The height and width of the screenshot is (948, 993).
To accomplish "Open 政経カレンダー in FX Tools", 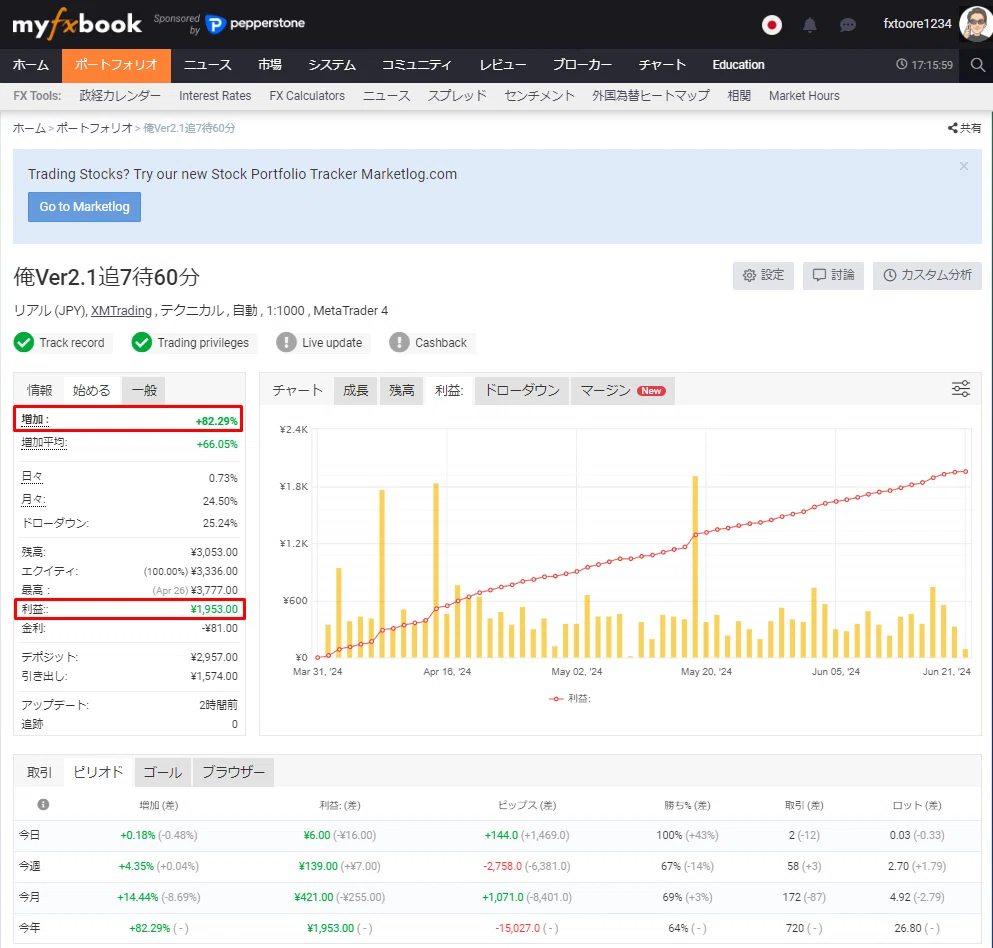I will tap(120, 96).
